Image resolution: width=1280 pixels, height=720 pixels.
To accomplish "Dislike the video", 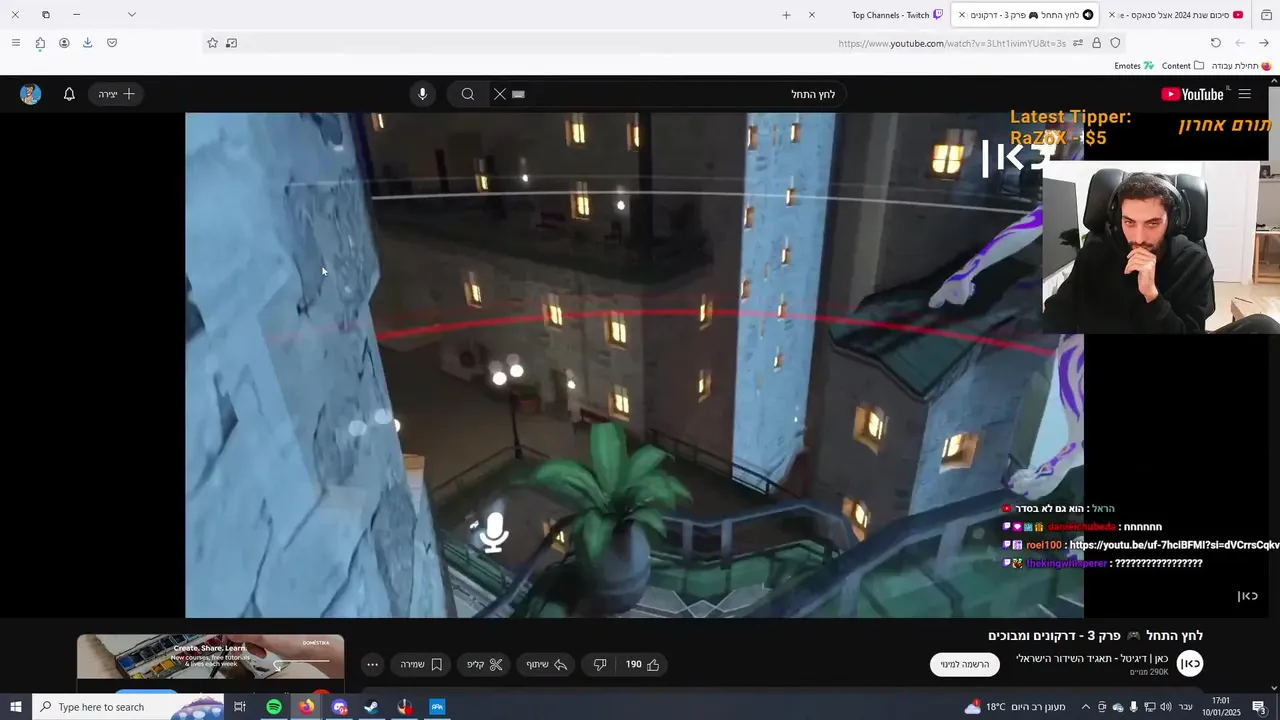I will [600, 664].
